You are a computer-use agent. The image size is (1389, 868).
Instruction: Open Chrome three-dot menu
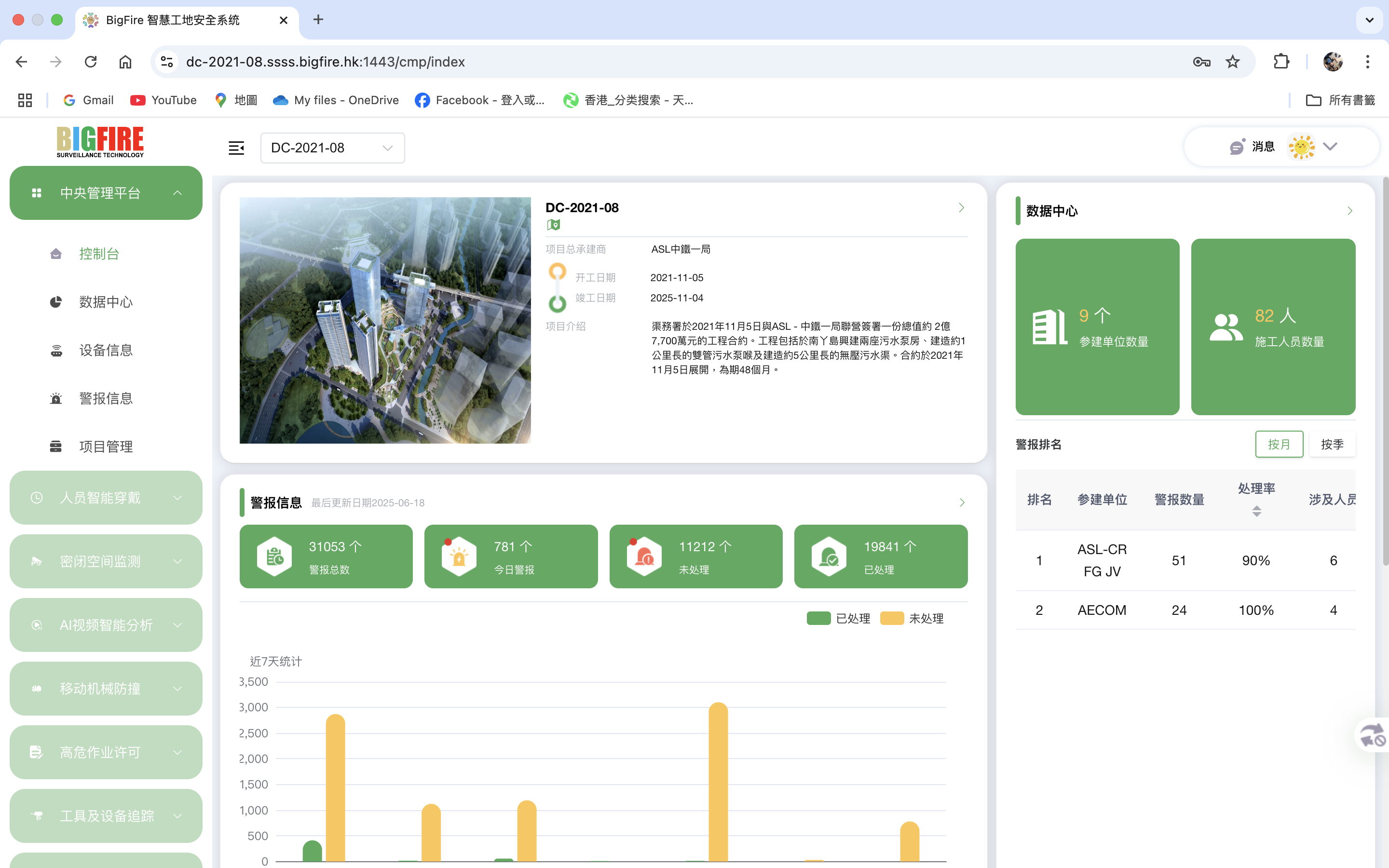pyautogui.click(x=1368, y=61)
